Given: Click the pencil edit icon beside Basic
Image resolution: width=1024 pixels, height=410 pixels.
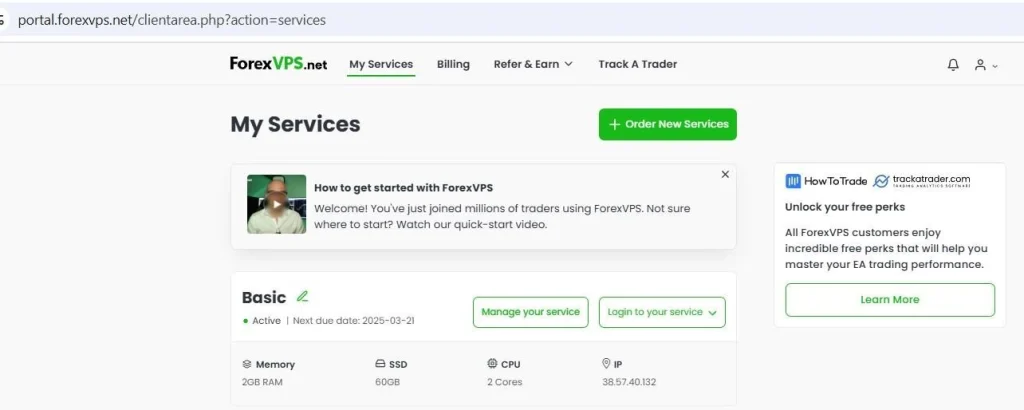Looking at the screenshot, I should (x=302, y=296).
